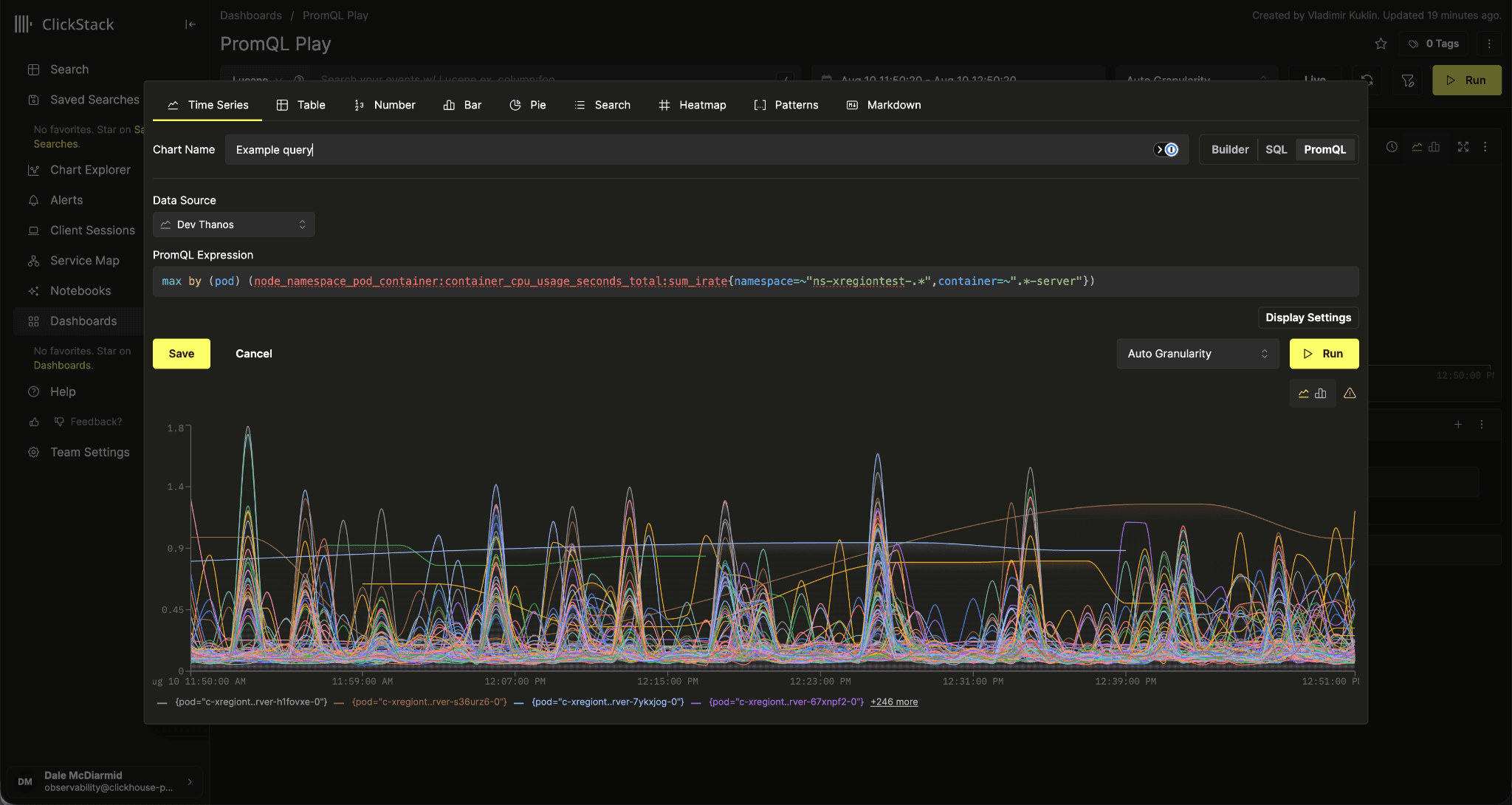Toggle line display on the dashboard tile
This screenshot has height=805, width=1512.
coord(1417,147)
